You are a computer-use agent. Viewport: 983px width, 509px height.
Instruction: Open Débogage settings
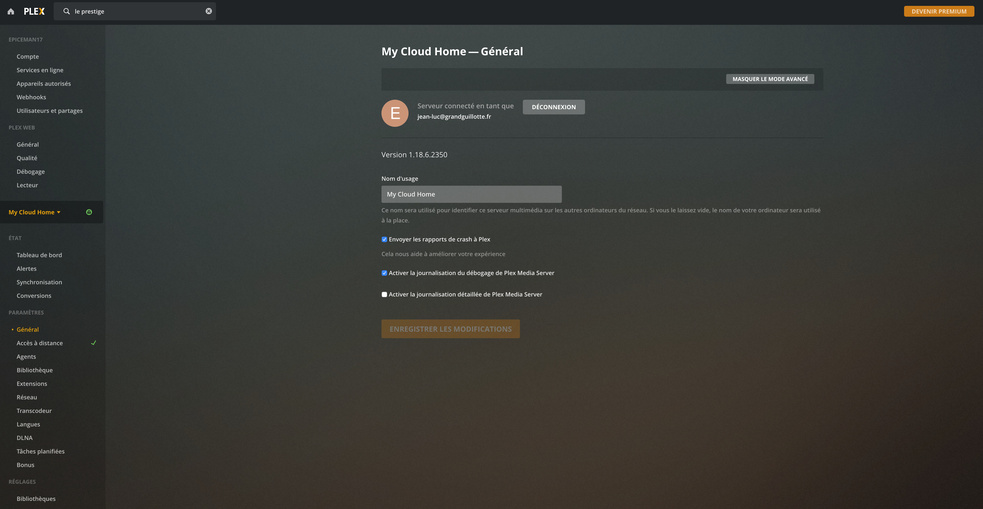[x=31, y=172]
